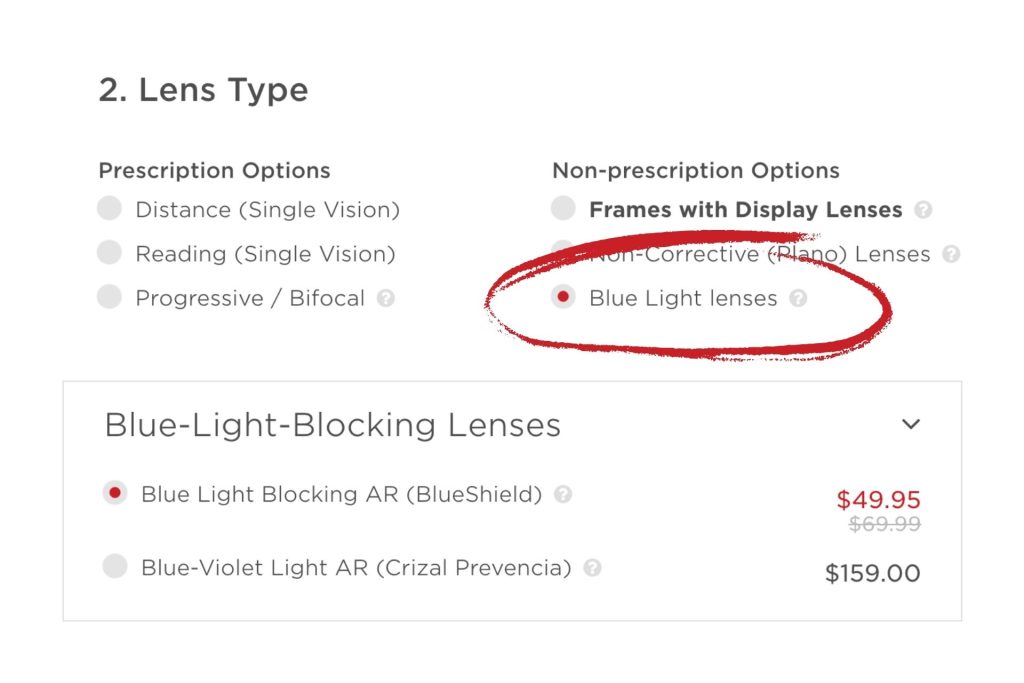Click the question mark next to Blue Light lenses
1024x683 pixels.
pos(797,298)
